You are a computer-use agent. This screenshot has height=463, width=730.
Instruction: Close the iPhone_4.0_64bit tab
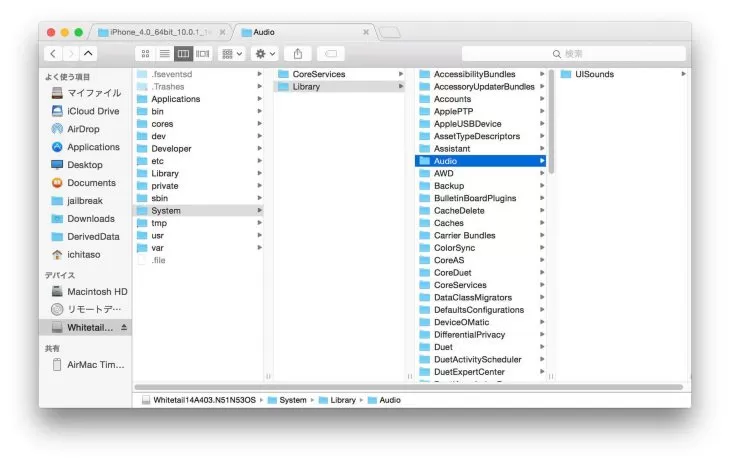tap(222, 32)
